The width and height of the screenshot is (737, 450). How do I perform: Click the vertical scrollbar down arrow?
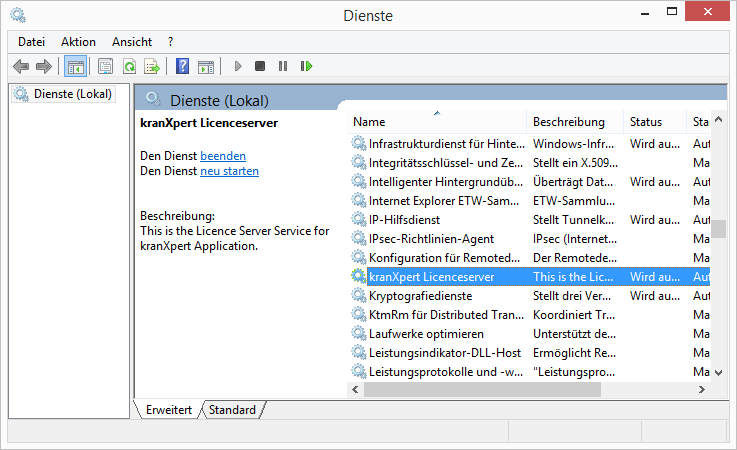(718, 372)
